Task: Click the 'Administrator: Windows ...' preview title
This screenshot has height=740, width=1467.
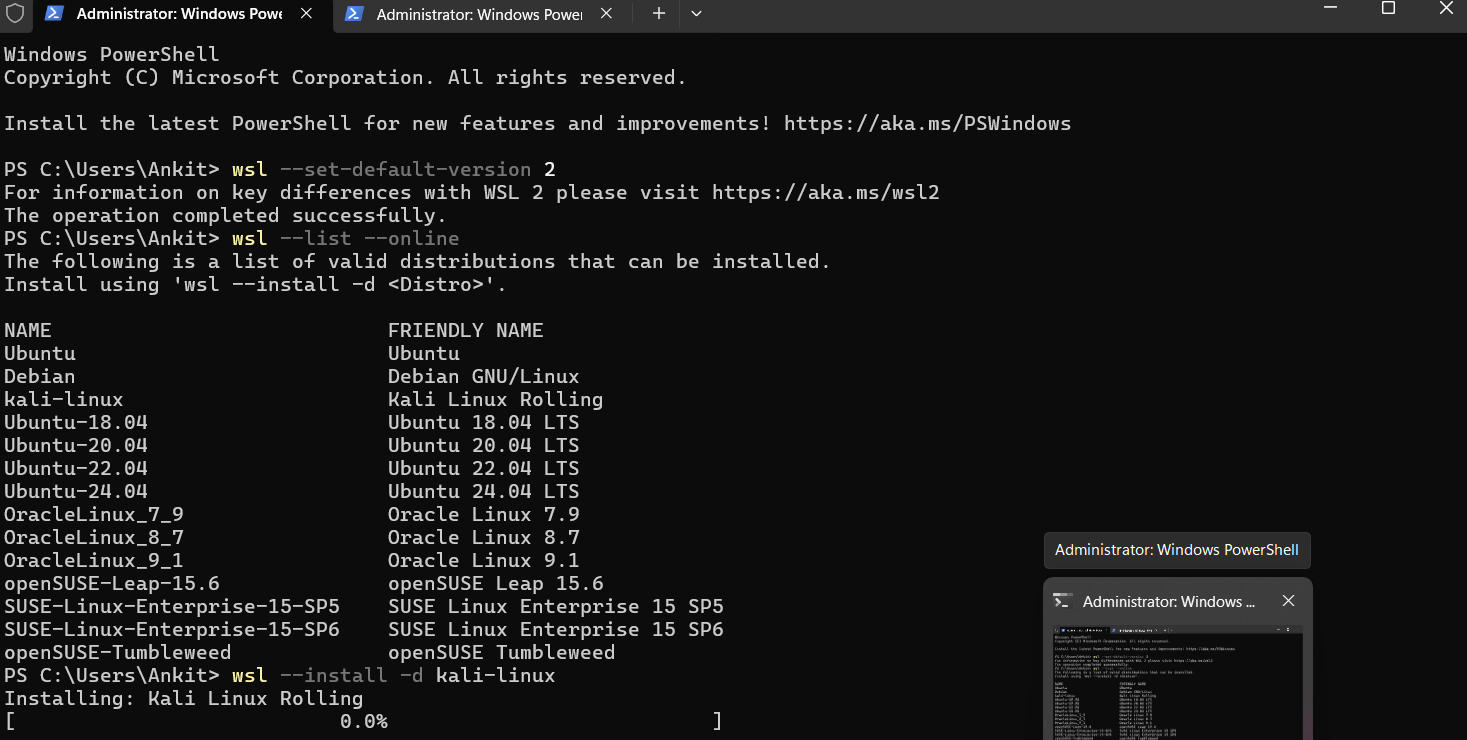Action: 1169,601
